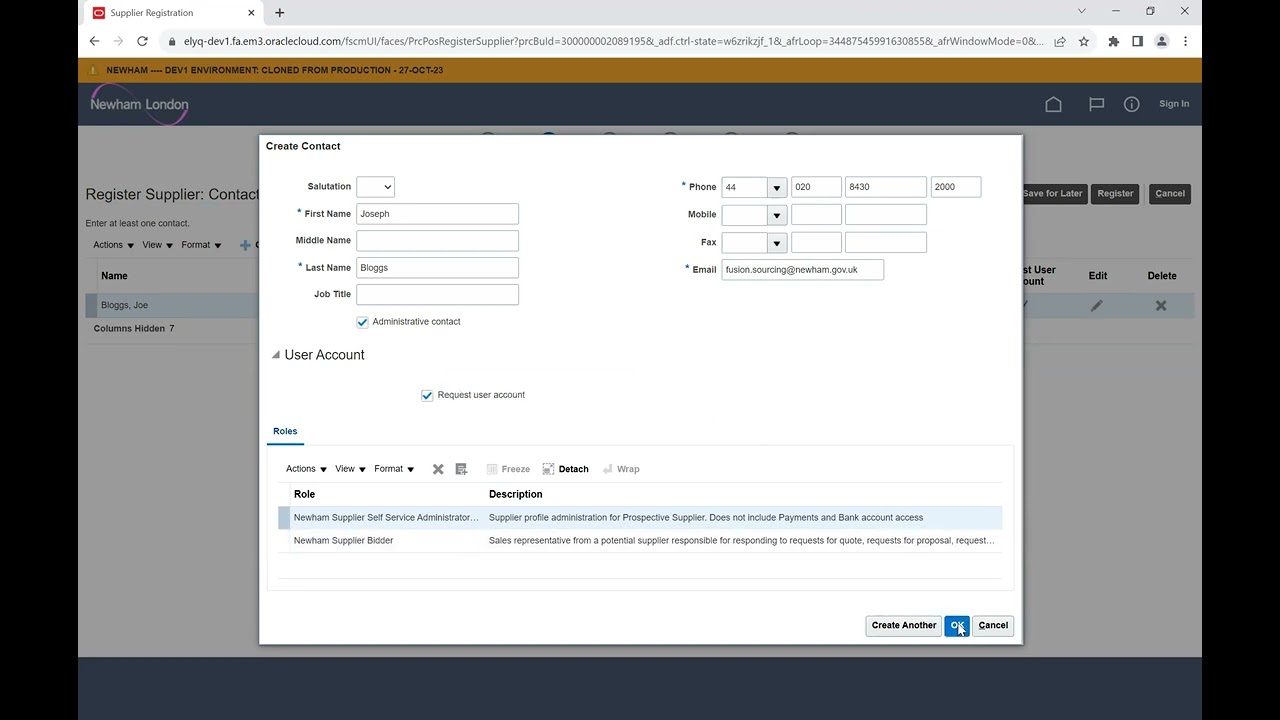The image size is (1280, 720).
Task: Click the Sign In link
Action: point(1174,104)
